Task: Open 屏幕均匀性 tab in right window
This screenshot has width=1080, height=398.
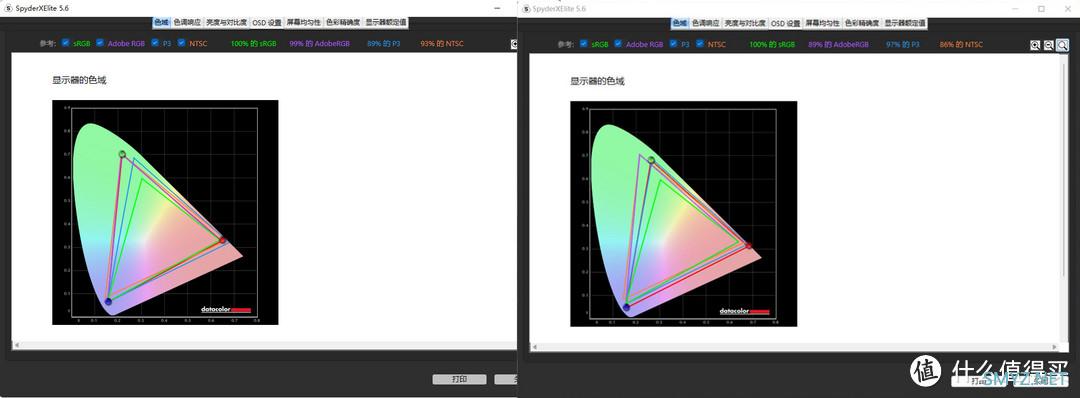Action: click(x=823, y=23)
